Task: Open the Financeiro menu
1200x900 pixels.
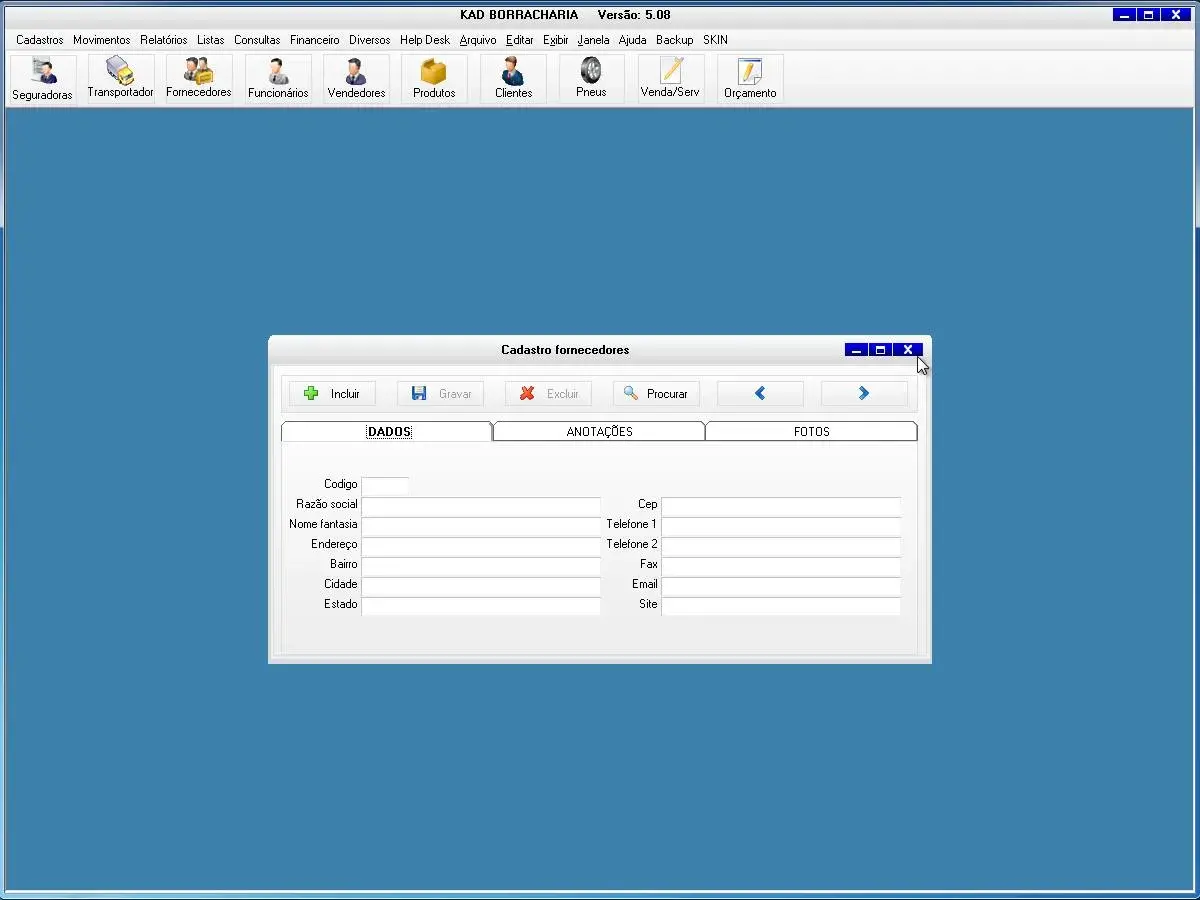Action: point(315,40)
